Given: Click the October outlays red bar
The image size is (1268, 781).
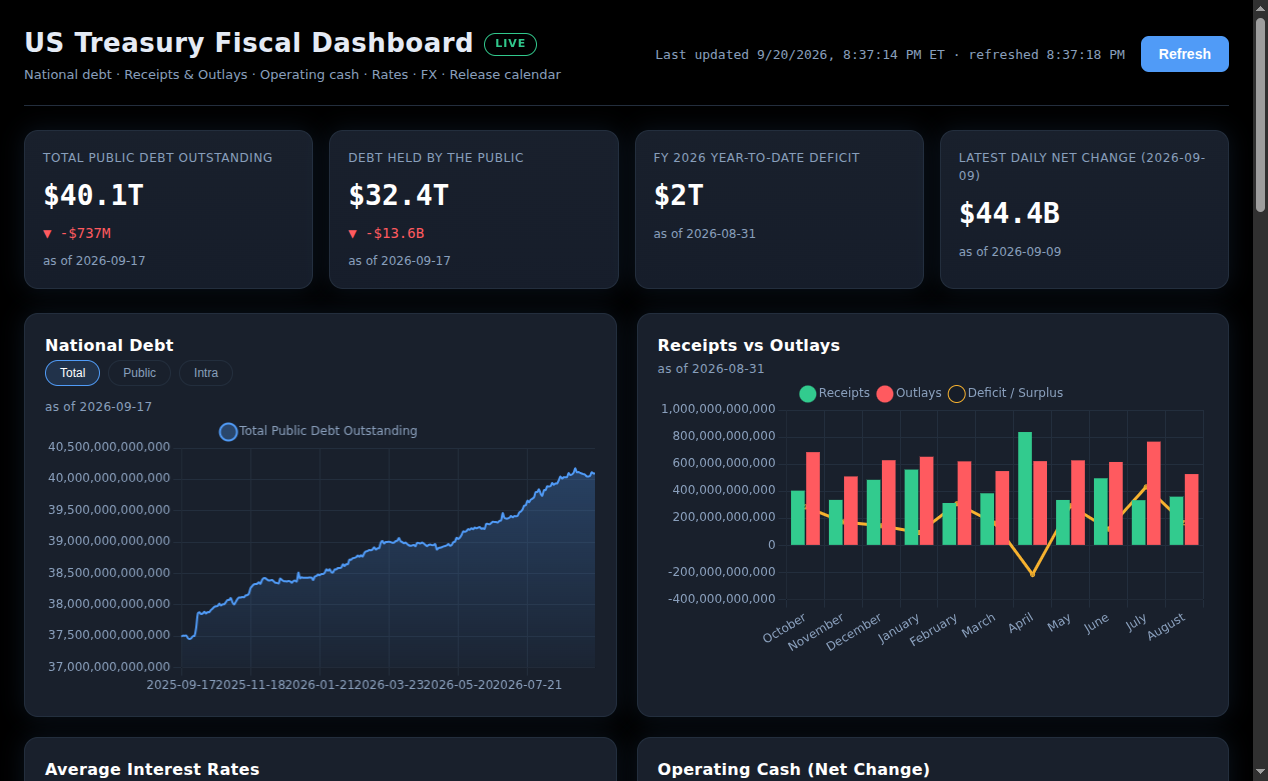Looking at the screenshot, I should click(x=813, y=498).
